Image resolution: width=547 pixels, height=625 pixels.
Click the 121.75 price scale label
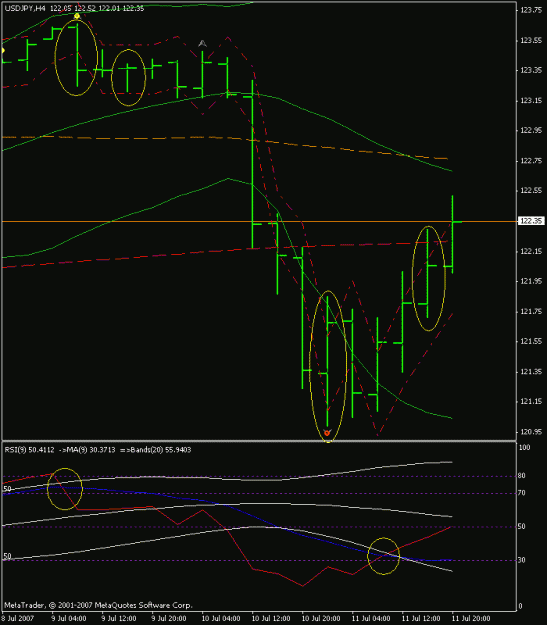pyautogui.click(x=531, y=311)
